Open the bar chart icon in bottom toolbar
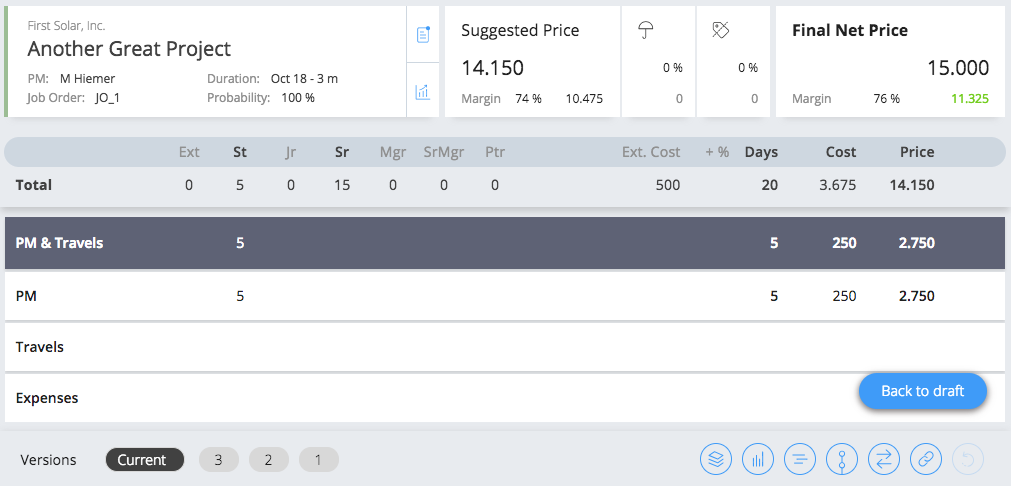The width and height of the screenshot is (1011, 486). 758,460
